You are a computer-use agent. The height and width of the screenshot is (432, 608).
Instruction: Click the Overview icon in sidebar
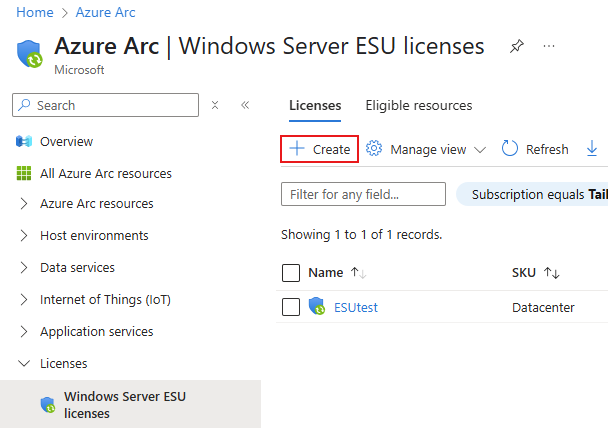[25, 142]
